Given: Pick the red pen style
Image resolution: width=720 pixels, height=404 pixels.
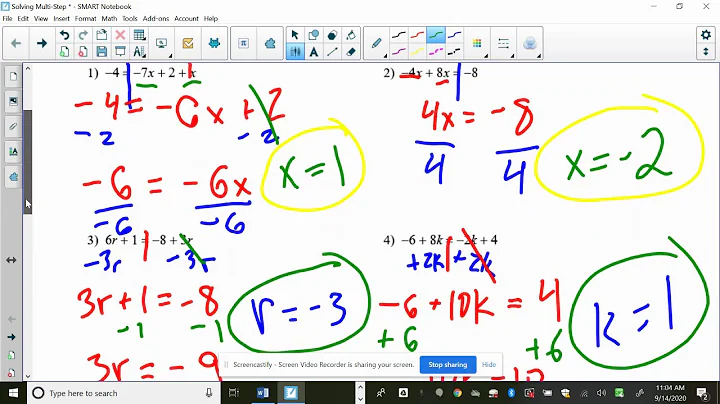Looking at the screenshot, I should tap(417, 35).
